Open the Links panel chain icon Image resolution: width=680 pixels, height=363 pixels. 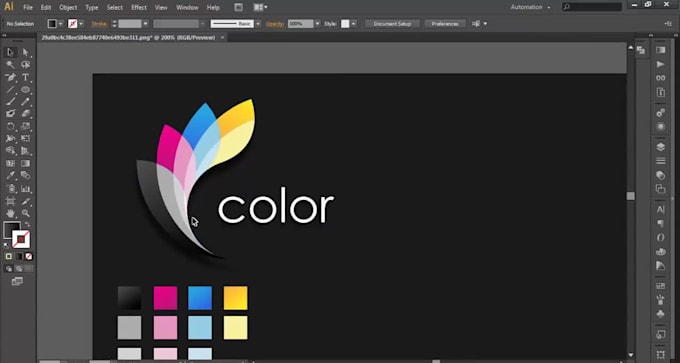pos(660,78)
